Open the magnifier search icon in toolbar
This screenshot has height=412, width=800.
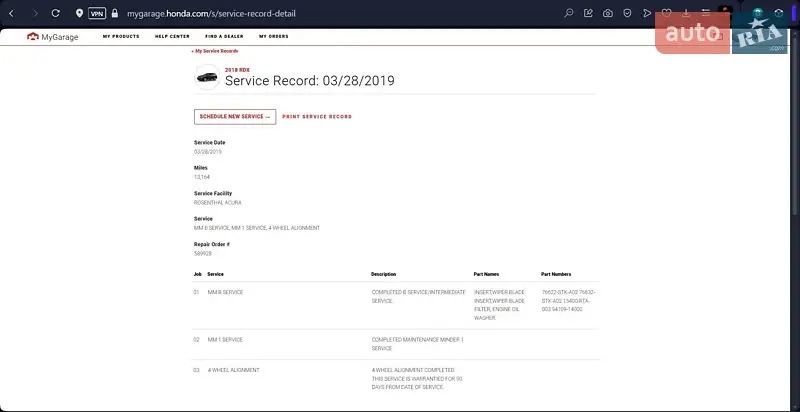coord(569,14)
